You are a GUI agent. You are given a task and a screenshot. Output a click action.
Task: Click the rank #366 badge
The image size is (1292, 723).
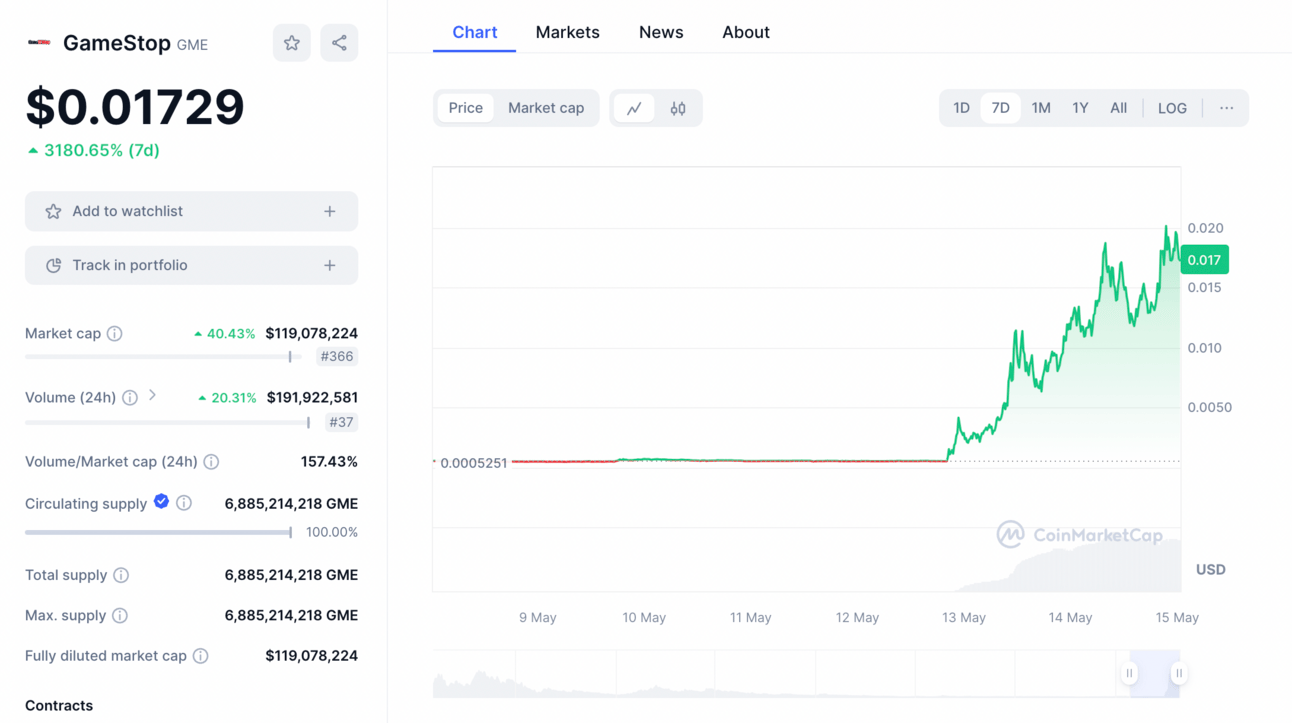pos(337,356)
